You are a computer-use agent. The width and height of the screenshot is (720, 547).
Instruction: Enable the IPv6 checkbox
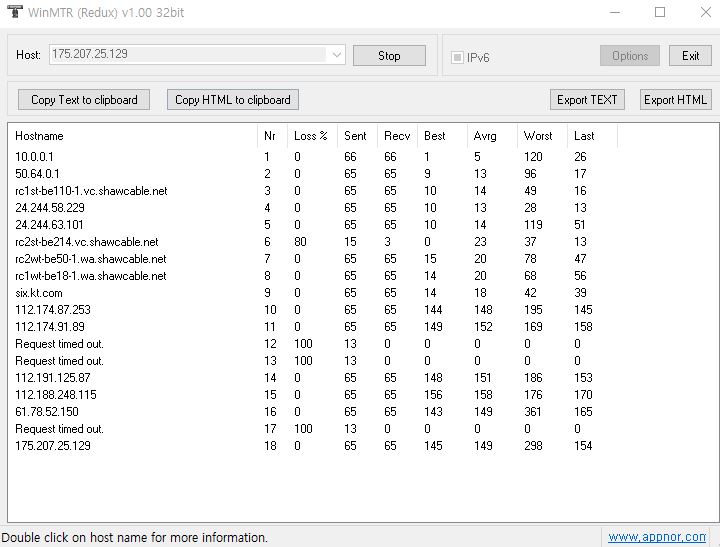click(458, 57)
